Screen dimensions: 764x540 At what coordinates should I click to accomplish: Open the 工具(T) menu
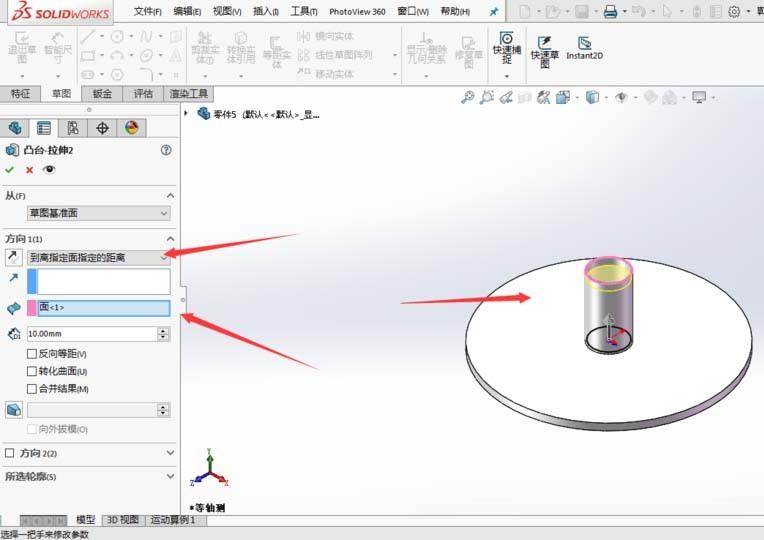click(x=304, y=11)
